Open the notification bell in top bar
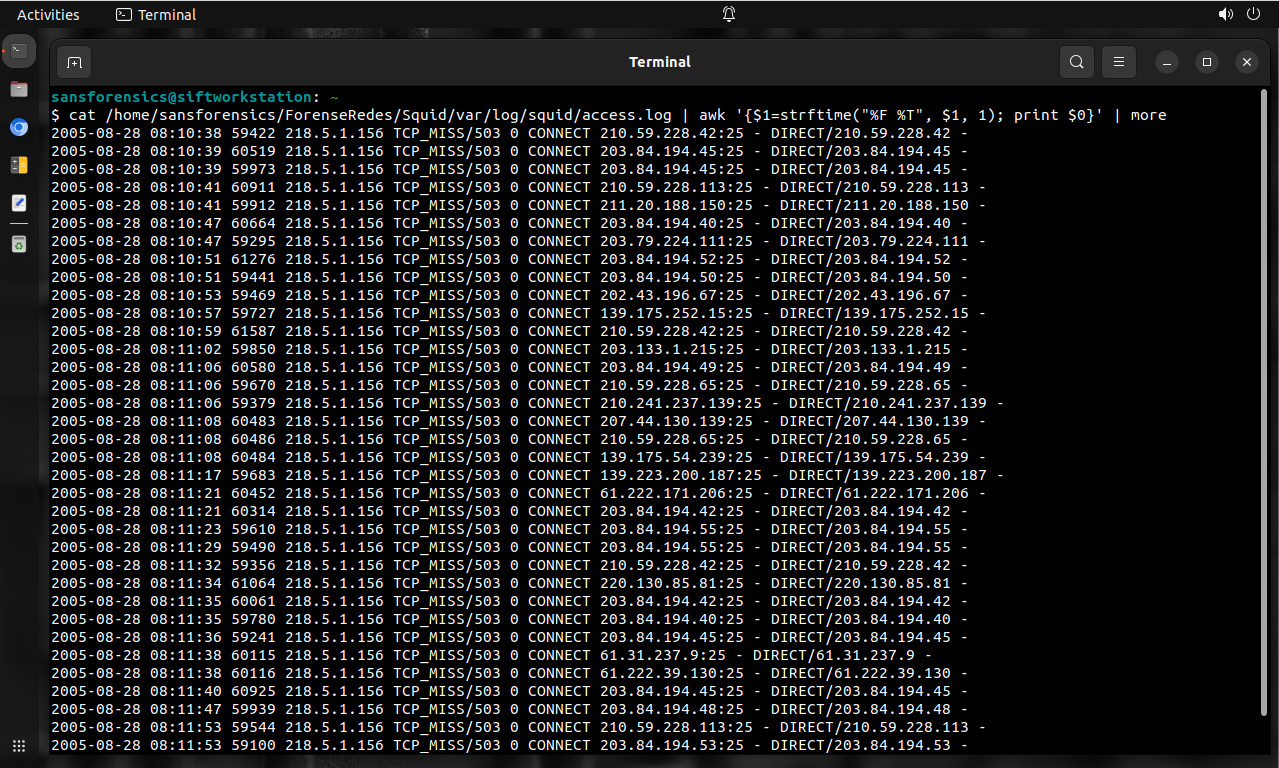 [729, 14]
